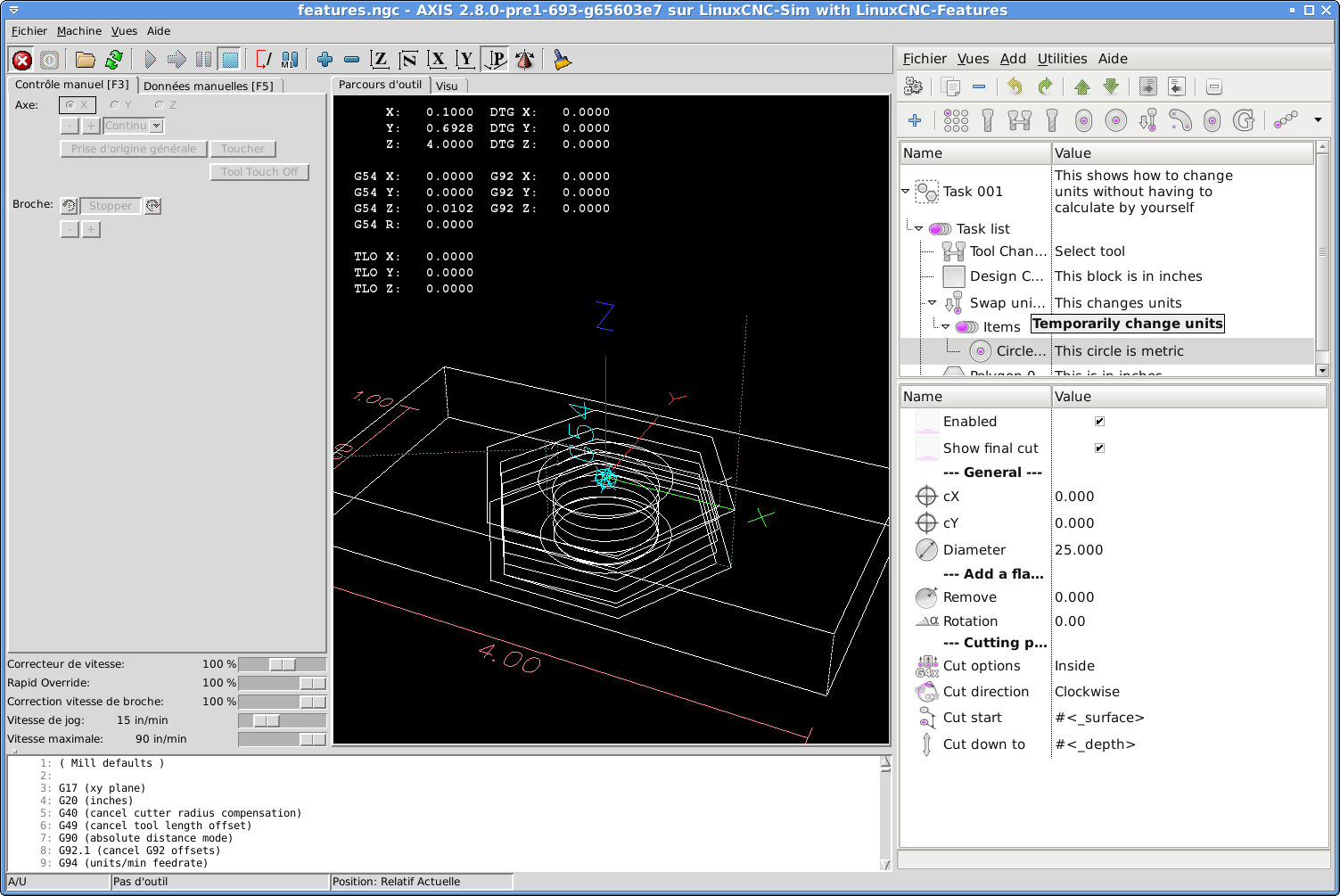Open Cut direction value Clockwise
This screenshot has width=1340, height=896.
1087,692
